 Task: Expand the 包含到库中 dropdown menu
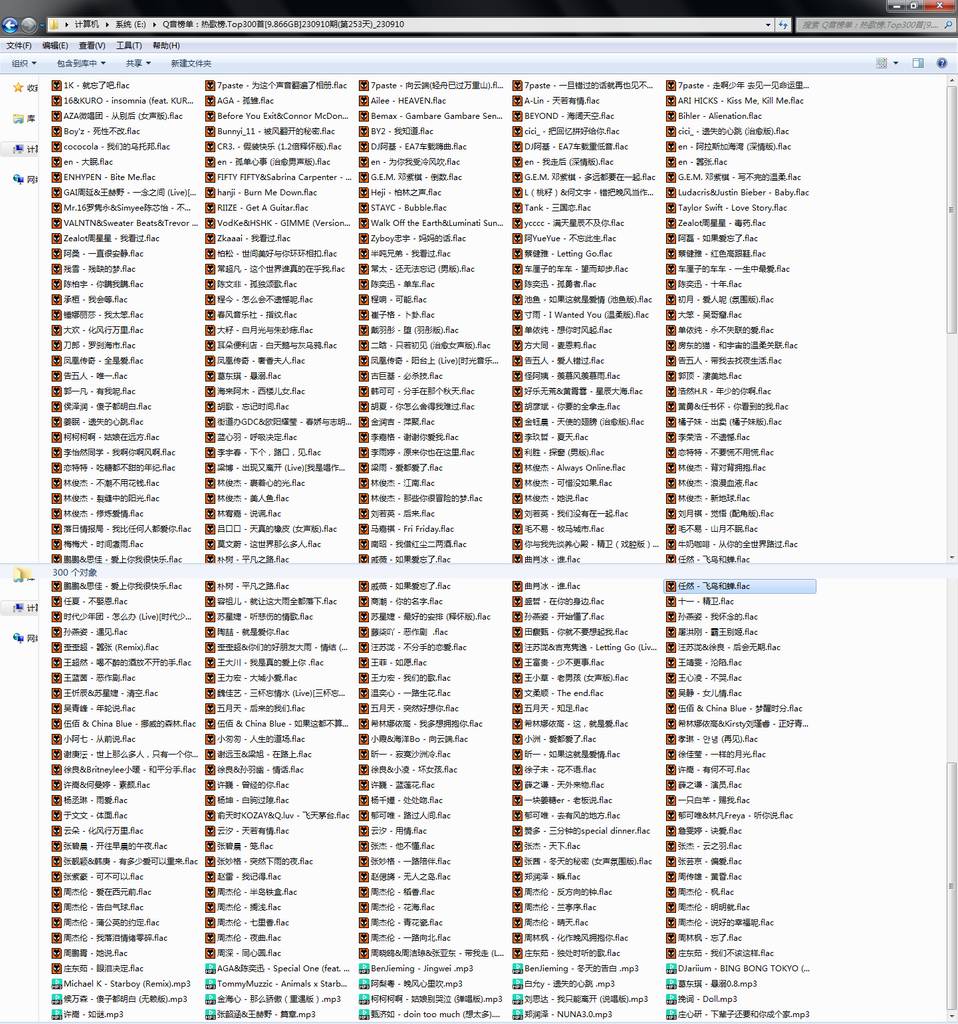pos(82,63)
